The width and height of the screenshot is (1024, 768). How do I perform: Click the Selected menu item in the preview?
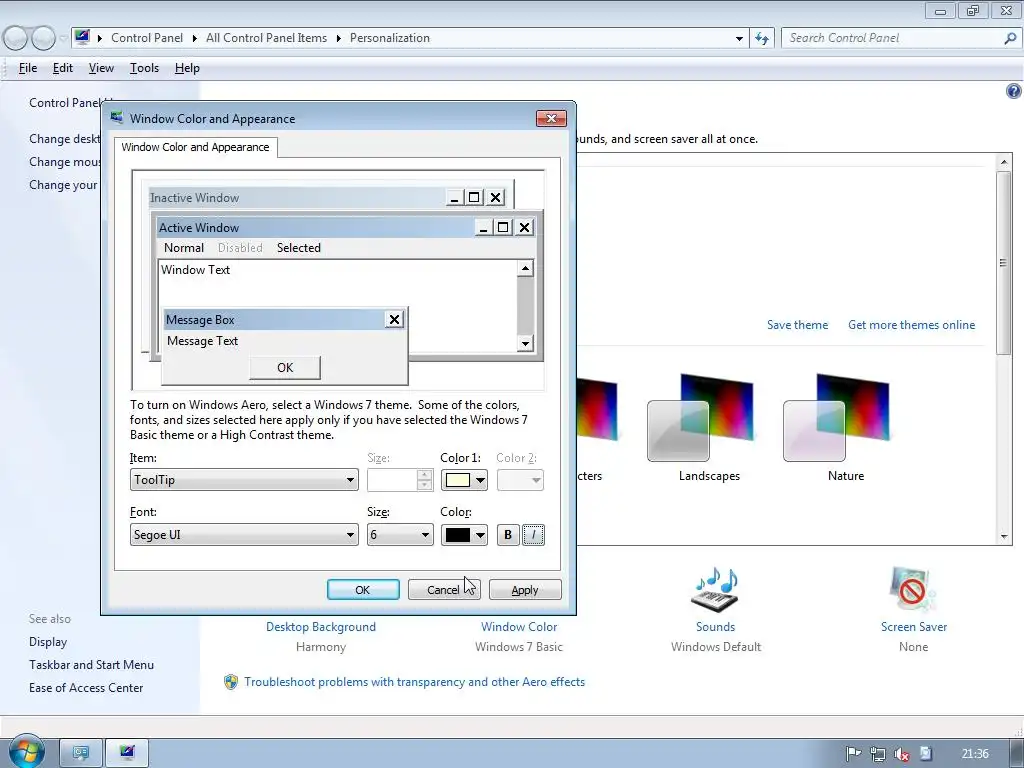tap(299, 248)
